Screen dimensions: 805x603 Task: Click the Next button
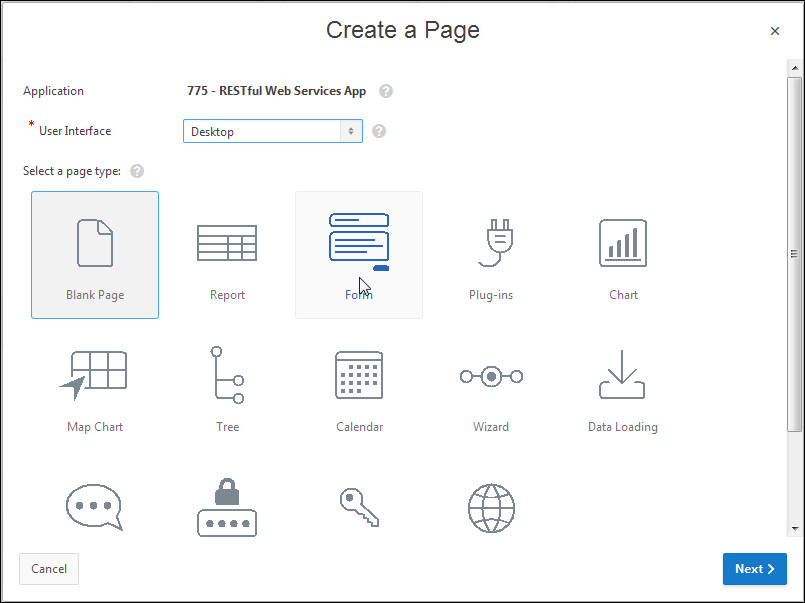755,569
